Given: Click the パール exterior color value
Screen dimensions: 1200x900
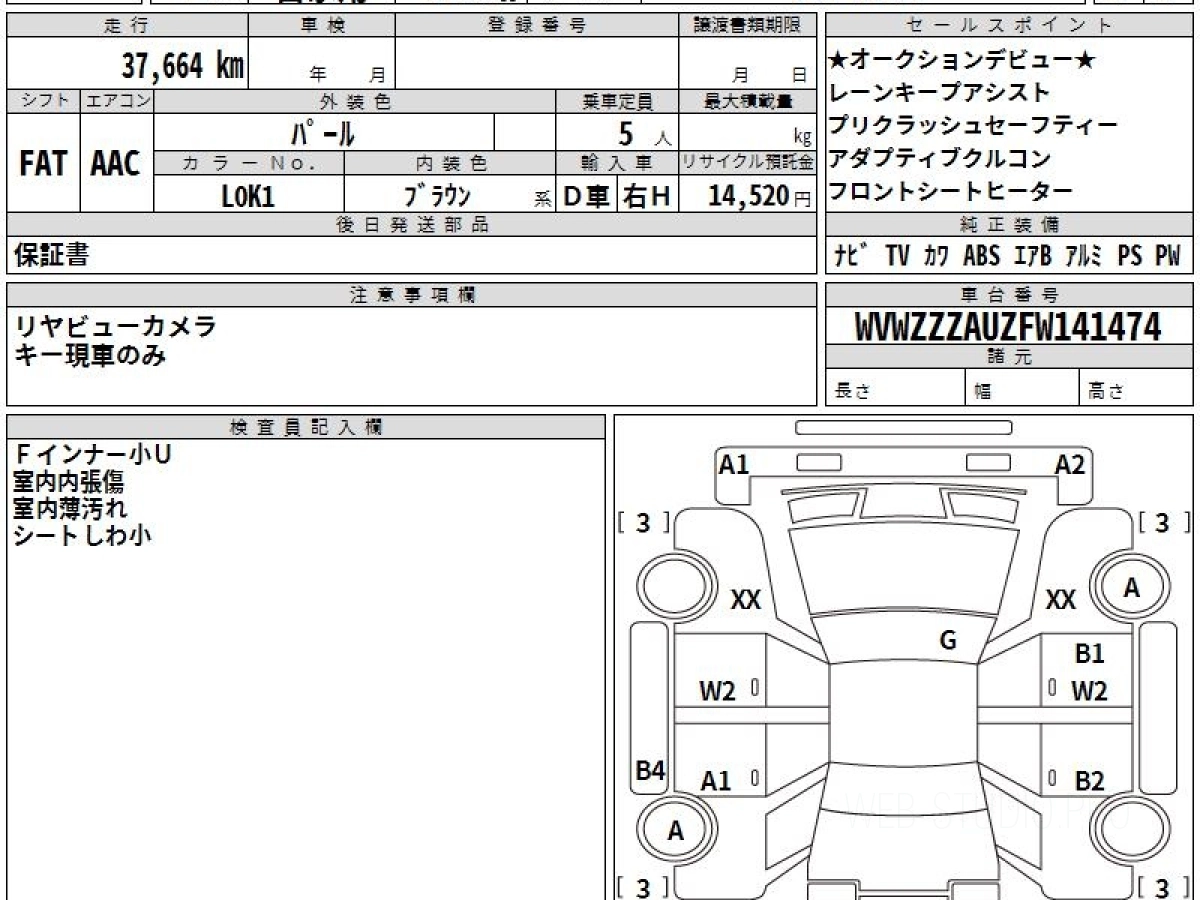Looking at the screenshot, I should tap(323, 132).
